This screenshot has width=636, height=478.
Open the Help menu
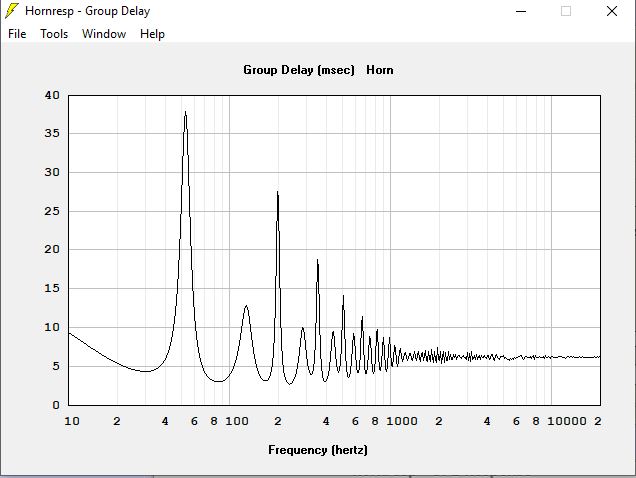pyautogui.click(x=153, y=34)
